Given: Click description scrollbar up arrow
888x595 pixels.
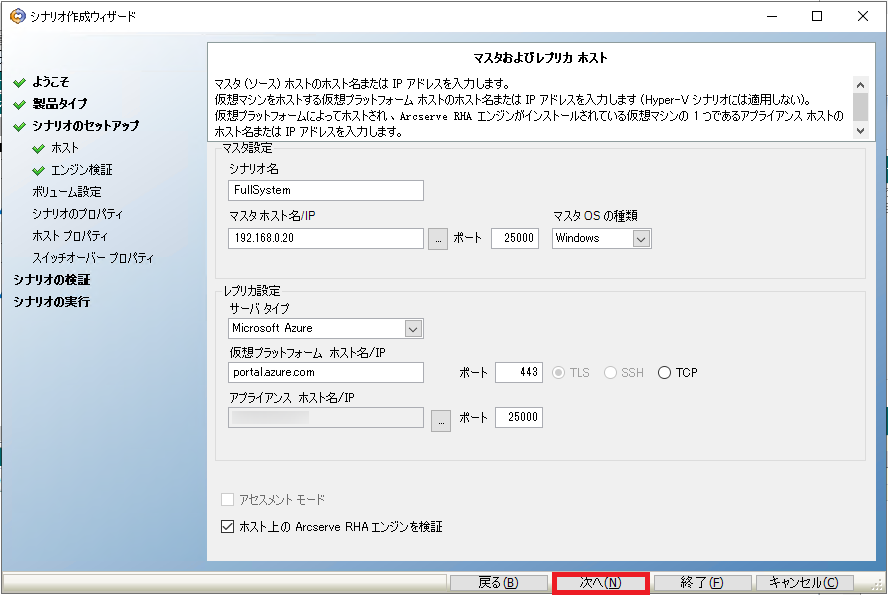Looking at the screenshot, I should click(860, 85).
